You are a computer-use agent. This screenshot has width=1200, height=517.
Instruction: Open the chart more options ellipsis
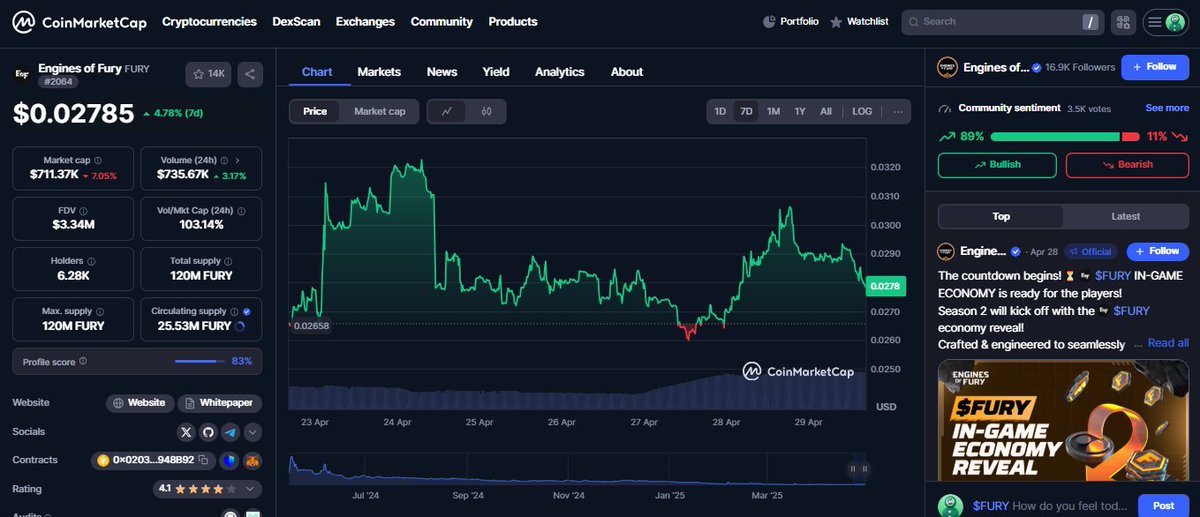click(897, 111)
